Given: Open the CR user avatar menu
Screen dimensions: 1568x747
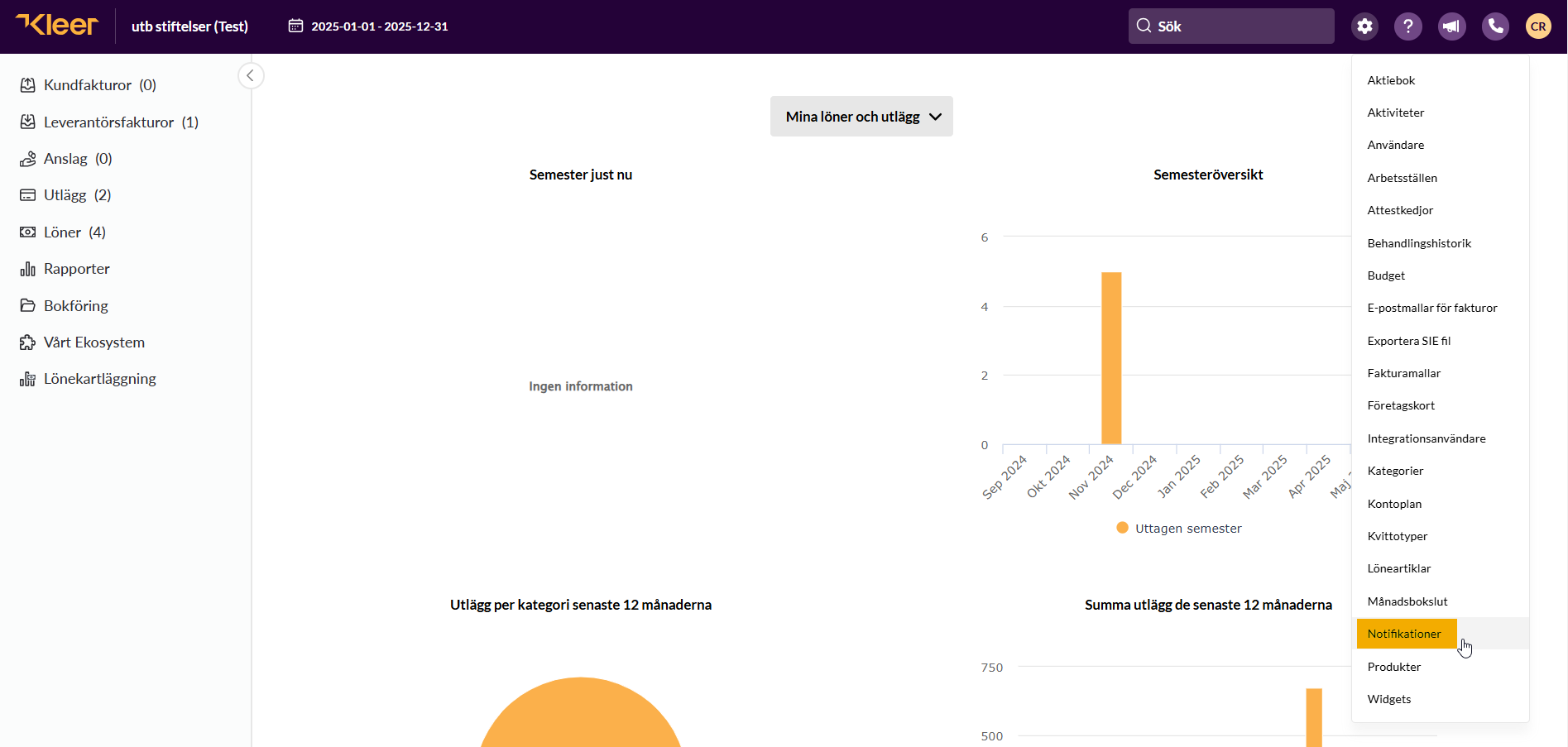Looking at the screenshot, I should tap(1538, 26).
